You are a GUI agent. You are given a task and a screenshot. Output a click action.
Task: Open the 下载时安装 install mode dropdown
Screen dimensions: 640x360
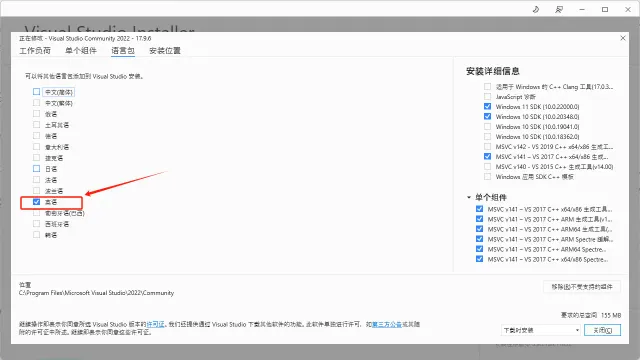click(541, 330)
